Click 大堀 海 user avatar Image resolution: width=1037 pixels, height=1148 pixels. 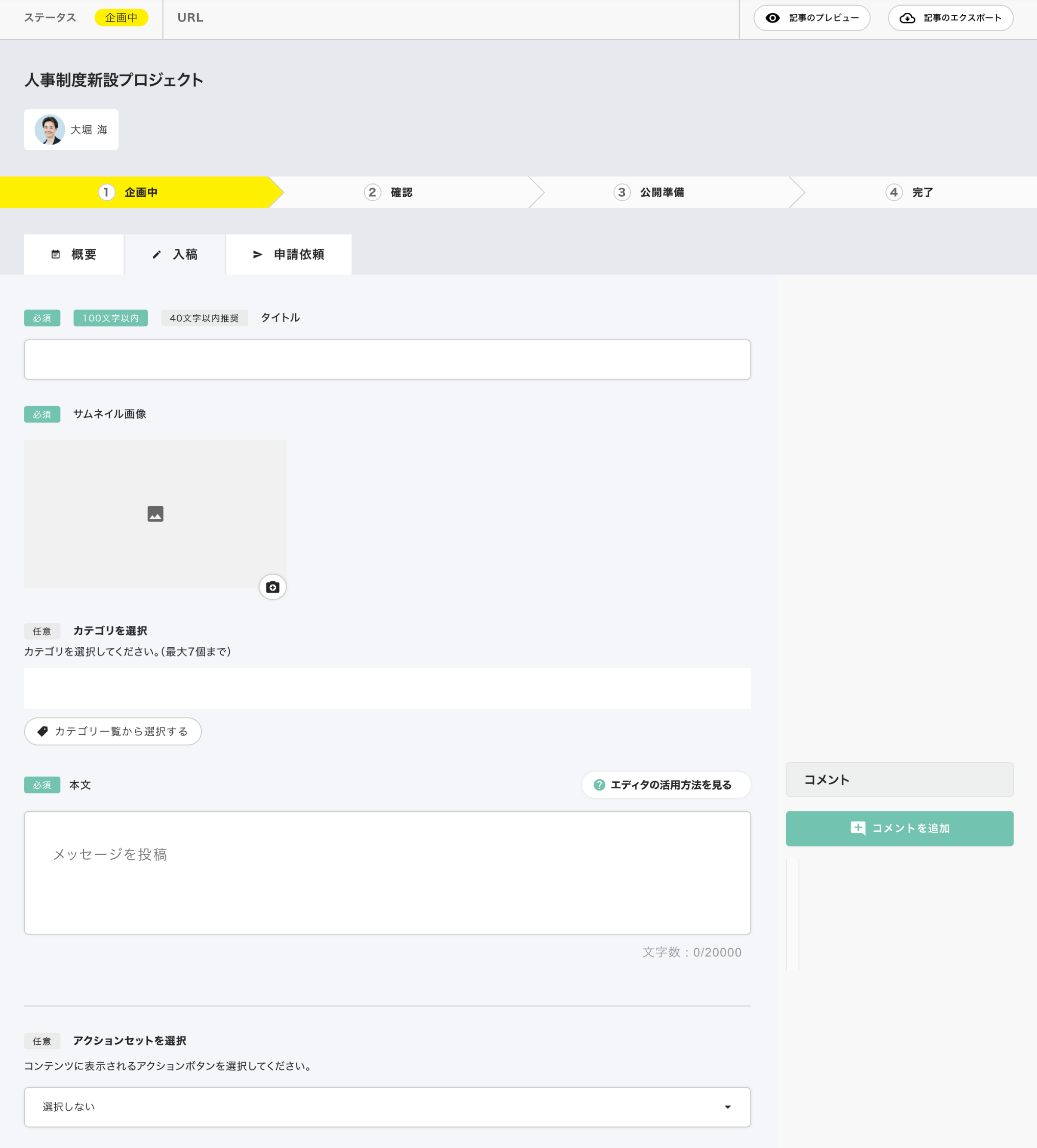pos(50,130)
